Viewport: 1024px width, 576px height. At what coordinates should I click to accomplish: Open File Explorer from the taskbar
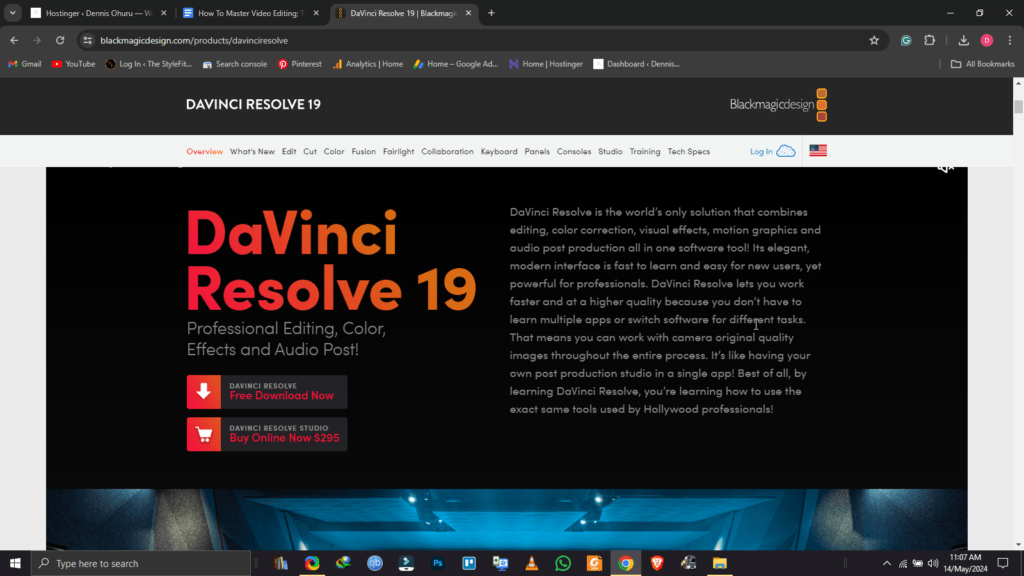pyautogui.click(x=720, y=563)
